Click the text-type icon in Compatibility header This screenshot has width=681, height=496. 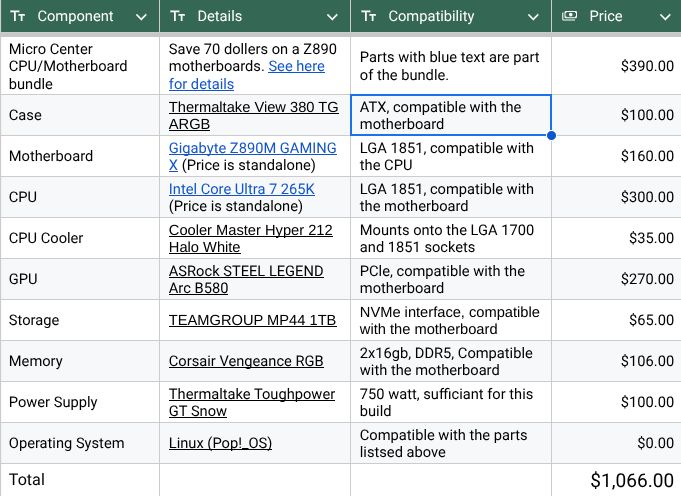[x=369, y=17]
